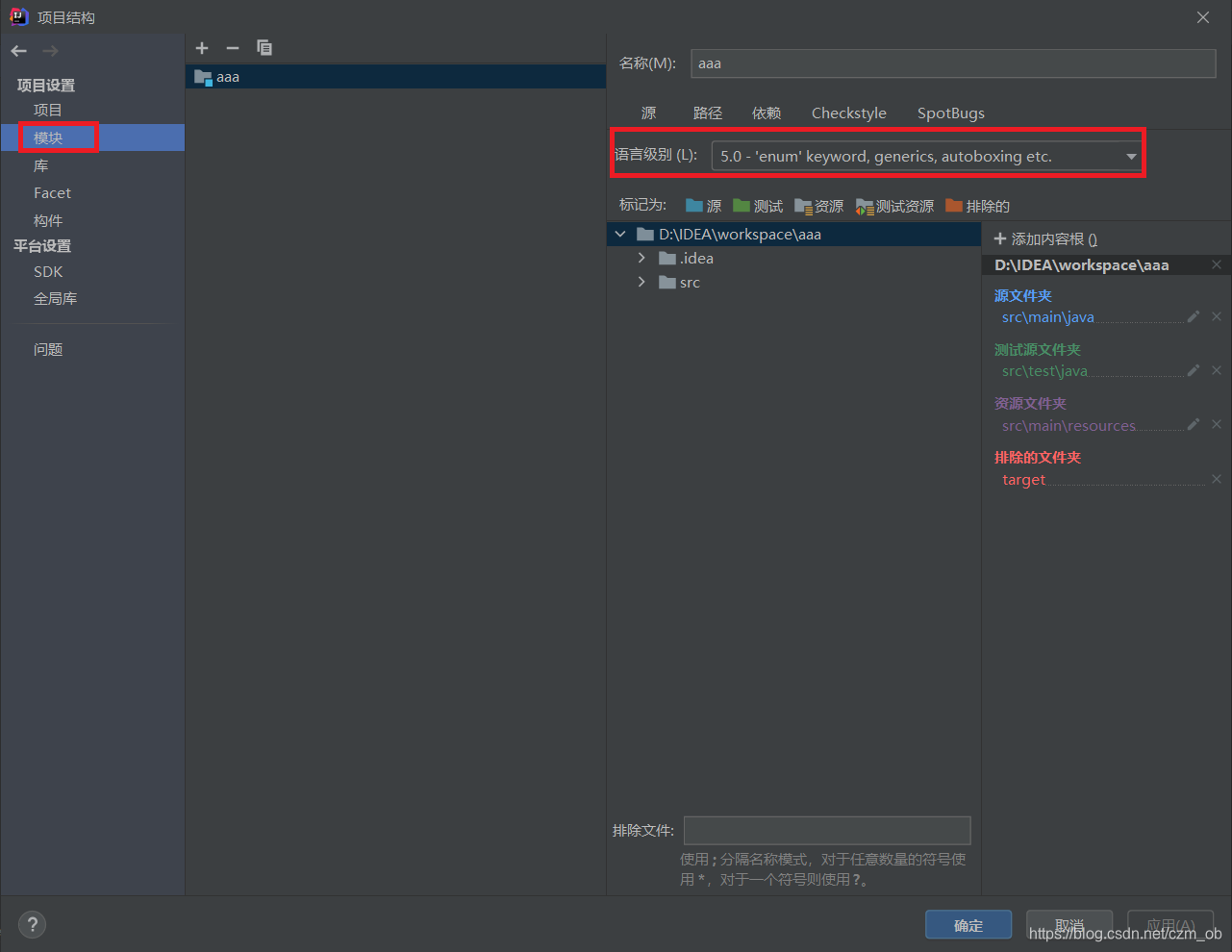1232x952 pixels.
Task: Expand the .idea folder
Action: point(641,258)
